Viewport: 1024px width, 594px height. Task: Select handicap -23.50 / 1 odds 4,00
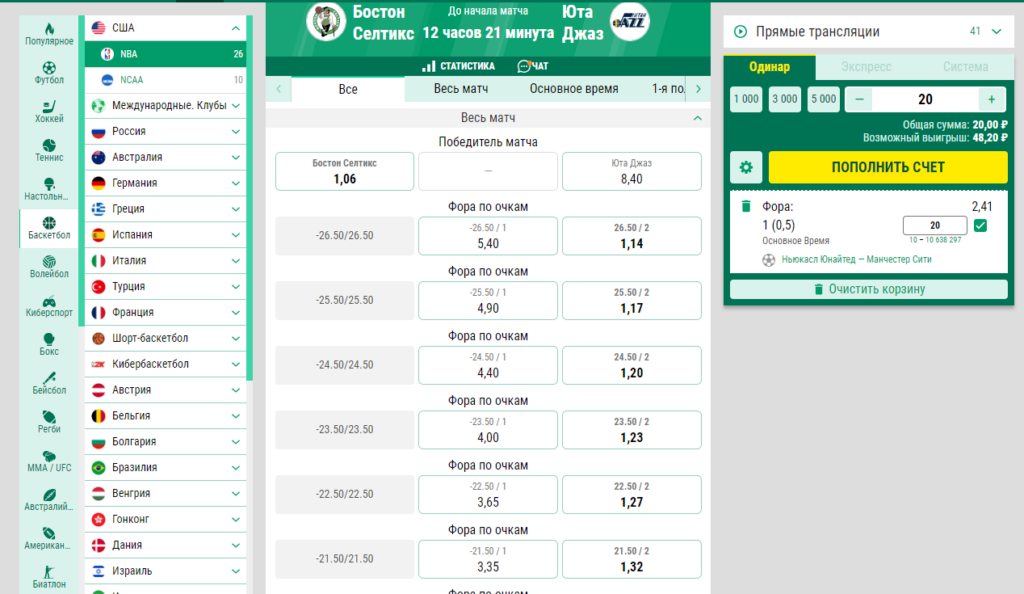(488, 430)
